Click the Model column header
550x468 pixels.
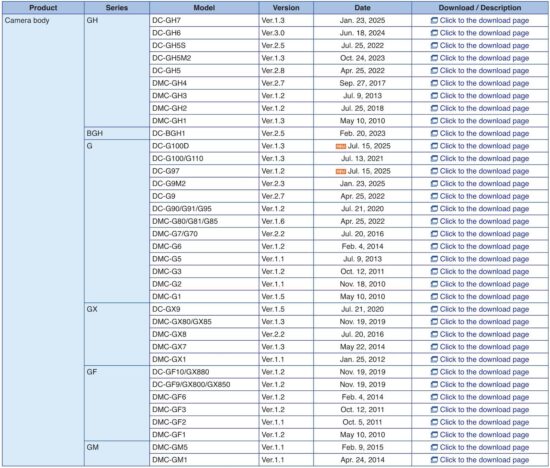coord(204,8)
